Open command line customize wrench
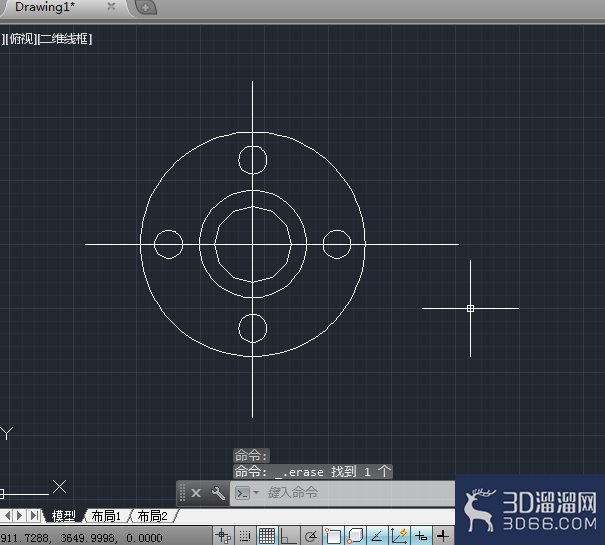The image size is (605, 545). tap(218, 493)
